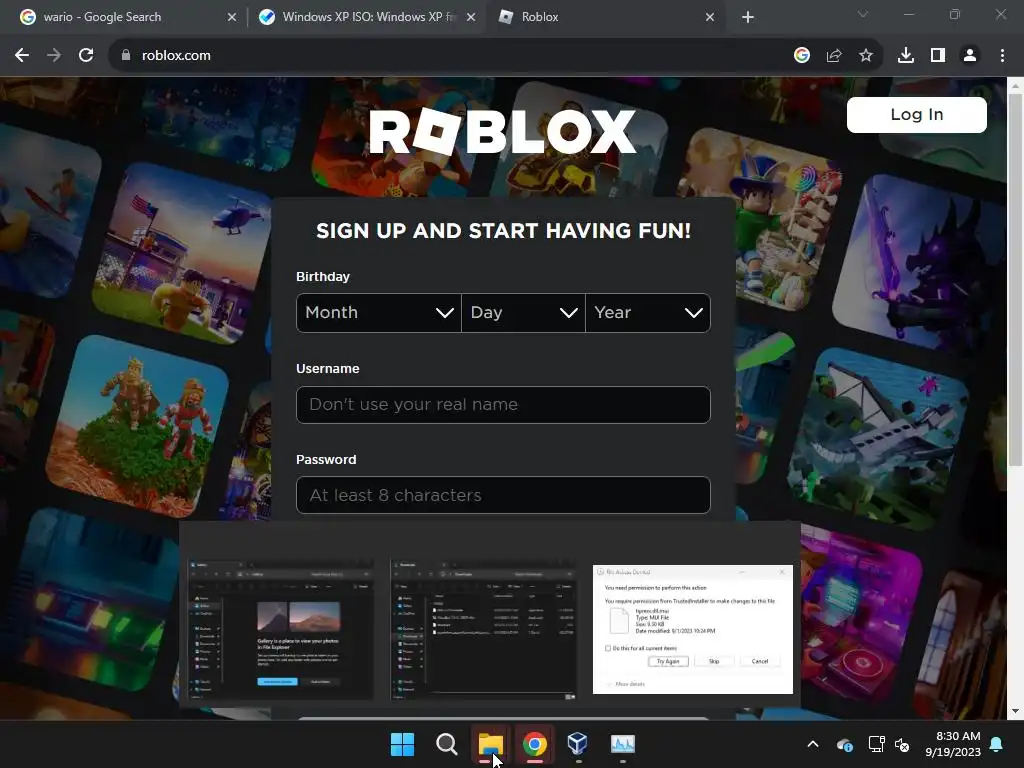Click the scrollbar down arrow

tap(1015, 711)
